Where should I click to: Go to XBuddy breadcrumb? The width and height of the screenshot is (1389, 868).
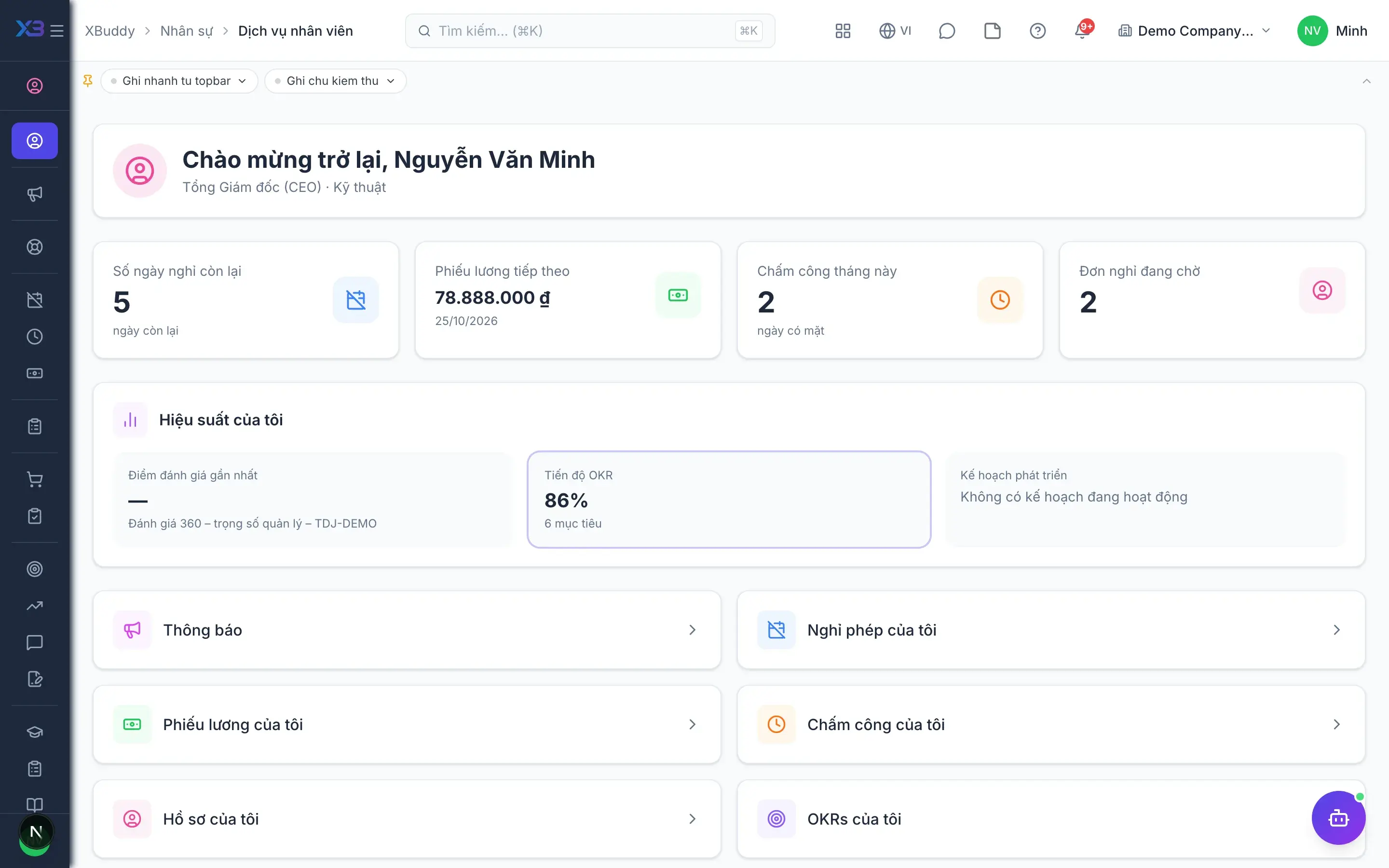pos(109,31)
